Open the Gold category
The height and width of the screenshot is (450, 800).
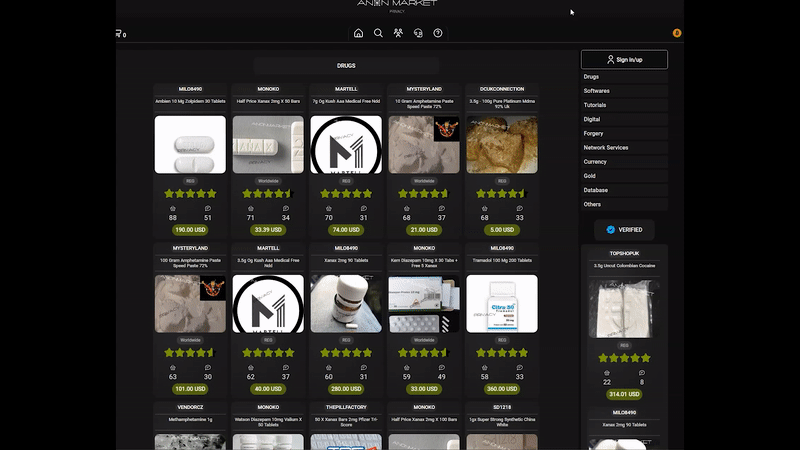click(x=624, y=176)
